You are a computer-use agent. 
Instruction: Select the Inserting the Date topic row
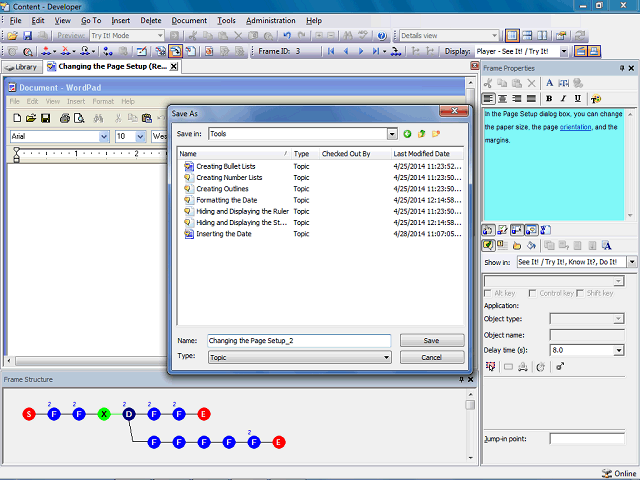click(320, 234)
